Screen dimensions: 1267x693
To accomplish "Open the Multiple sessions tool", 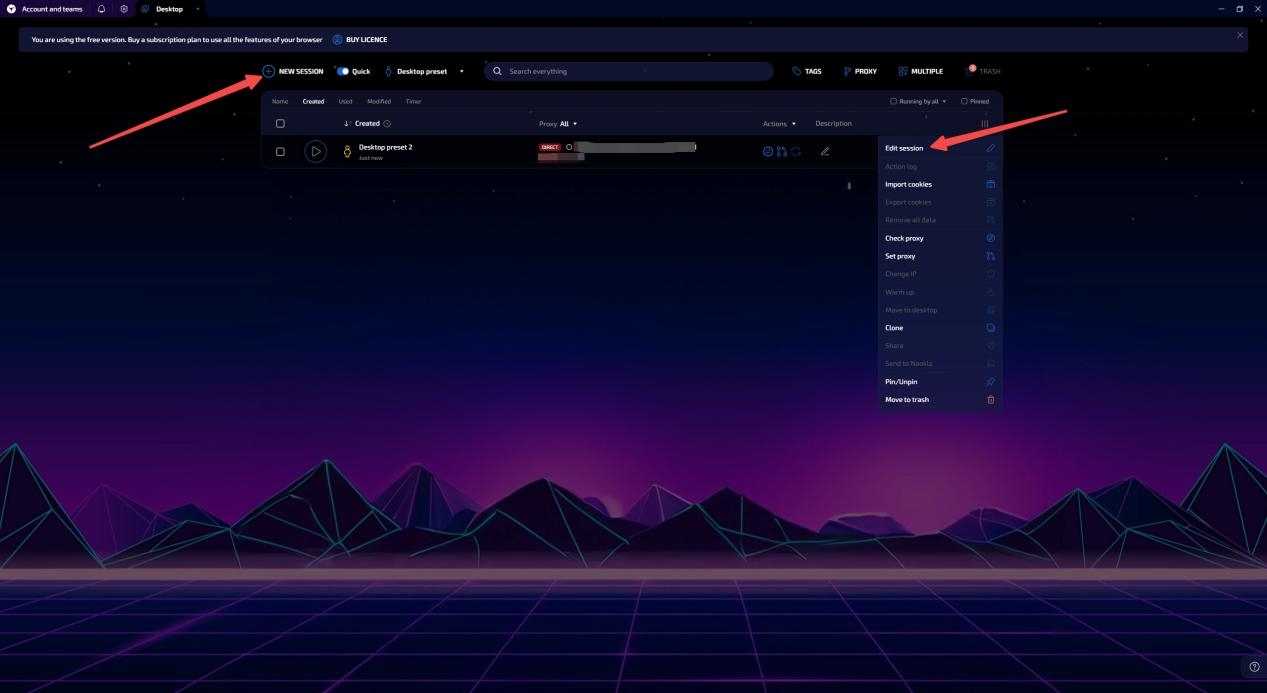I will [x=920, y=71].
